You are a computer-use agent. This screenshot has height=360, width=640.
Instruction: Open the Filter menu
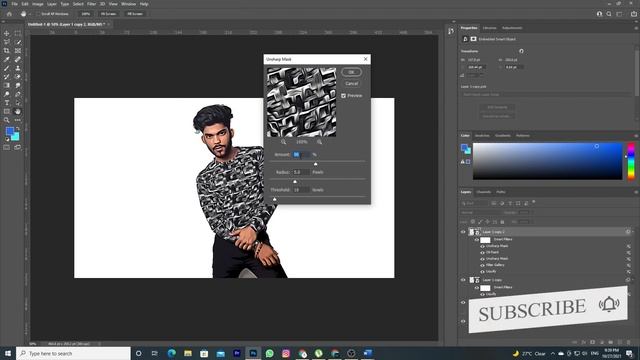91,4
